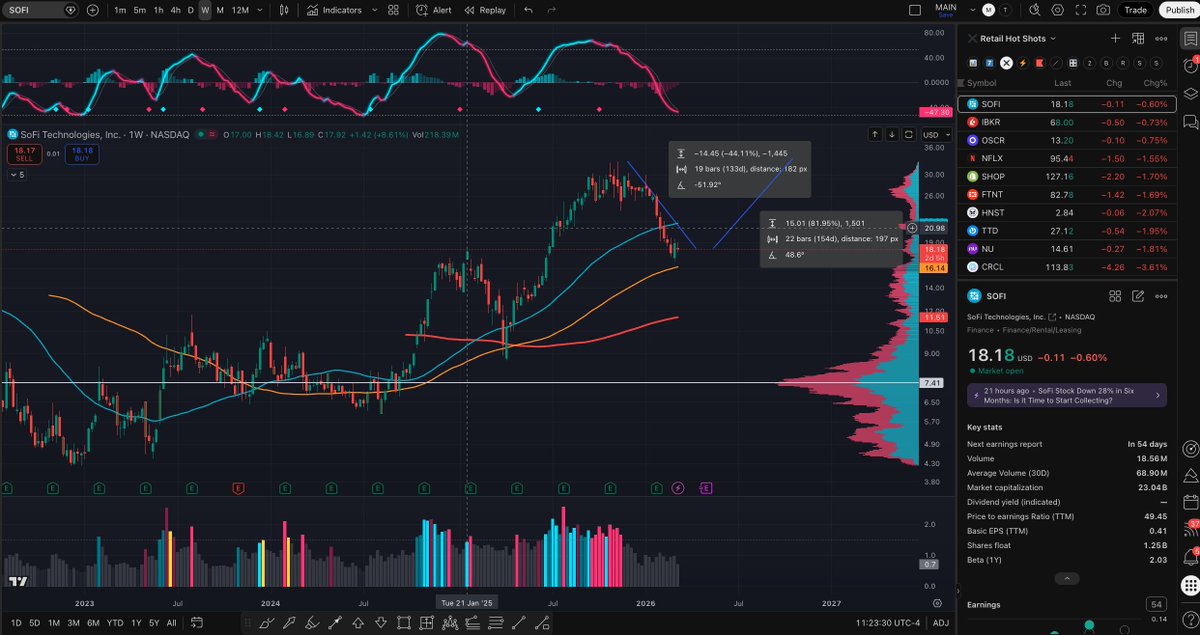Open the layout setup square icon
This screenshot has width=1200, height=635.
pos(915,10)
